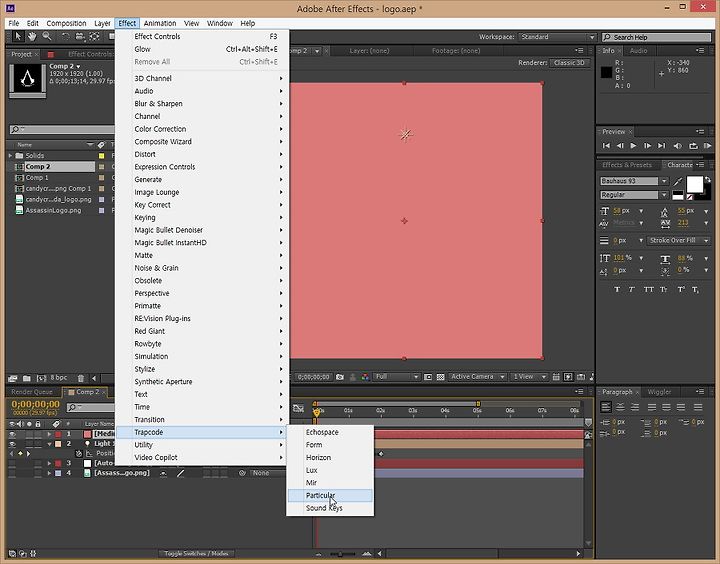The image size is (720, 564).
Task: Take snapshot with camera icon in viewer
Action: [x=340, y=377]
